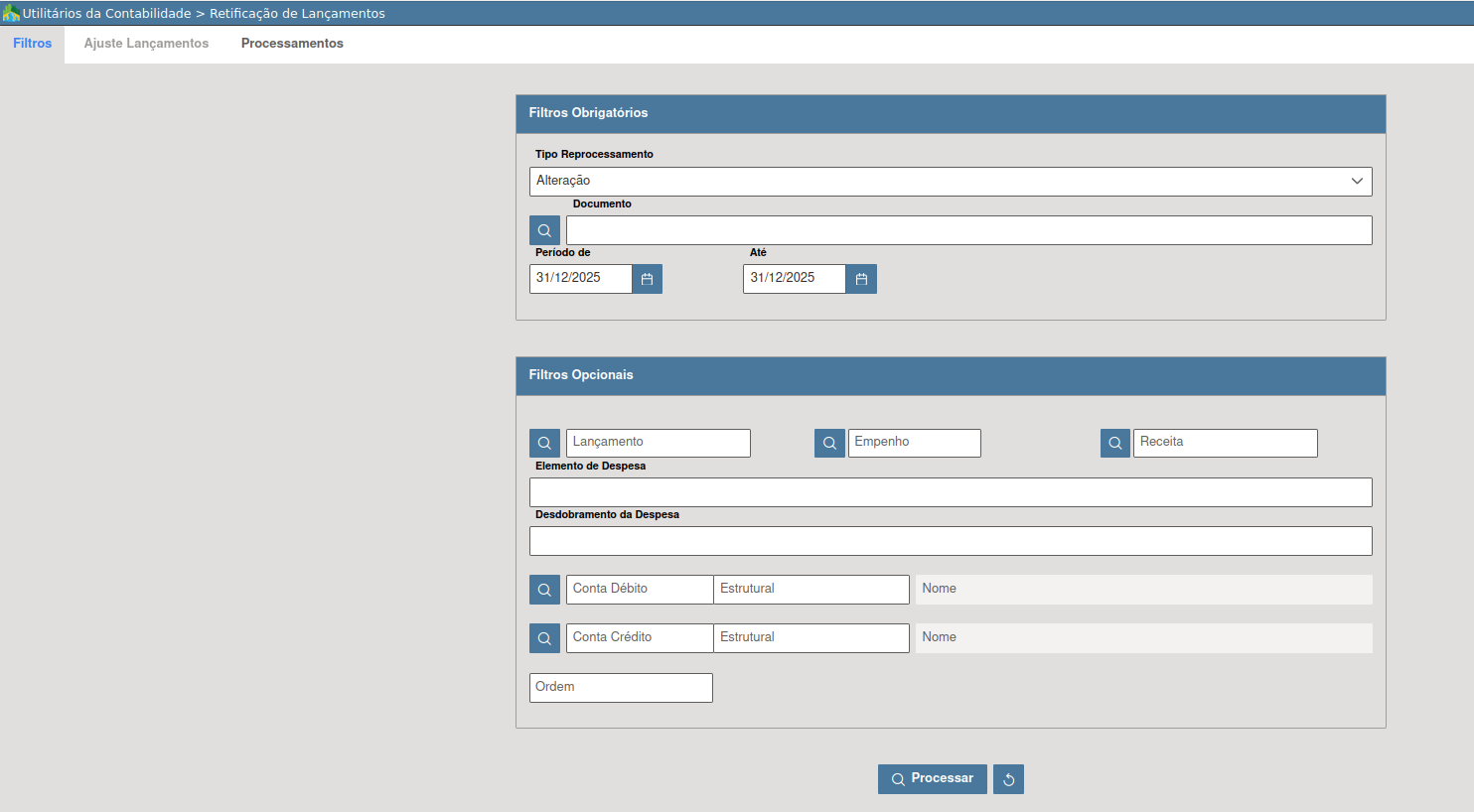The height and width of the screenshot is (812, 1474).
Task: Click the Conta Débito Estrutural field
Action: click(811, 590)
